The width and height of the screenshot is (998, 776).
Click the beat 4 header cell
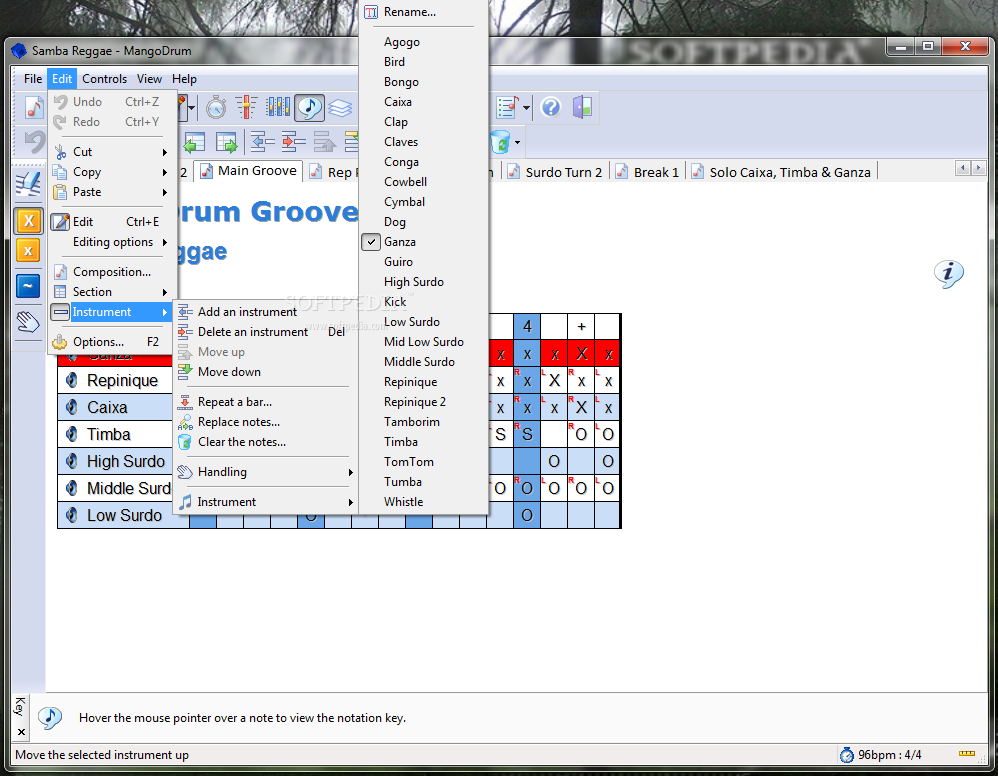[x=527, y=327]
